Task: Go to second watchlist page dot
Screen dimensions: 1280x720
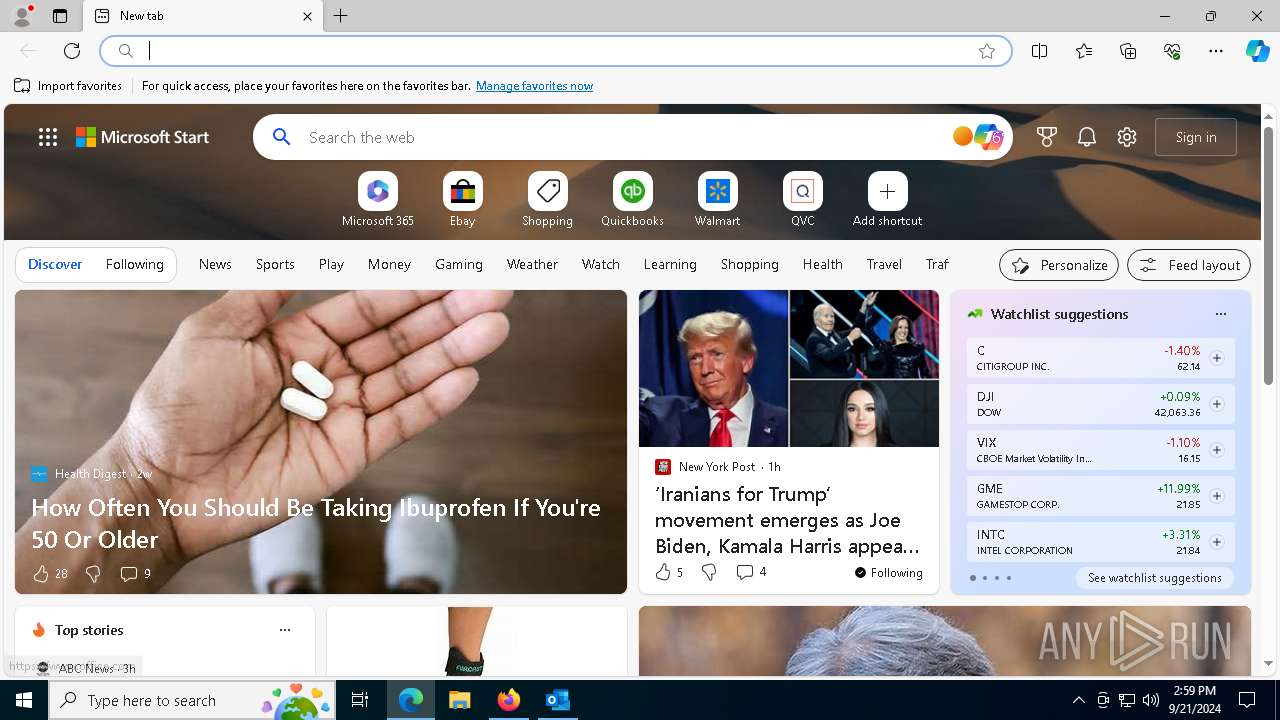Action: pos(984,578)
